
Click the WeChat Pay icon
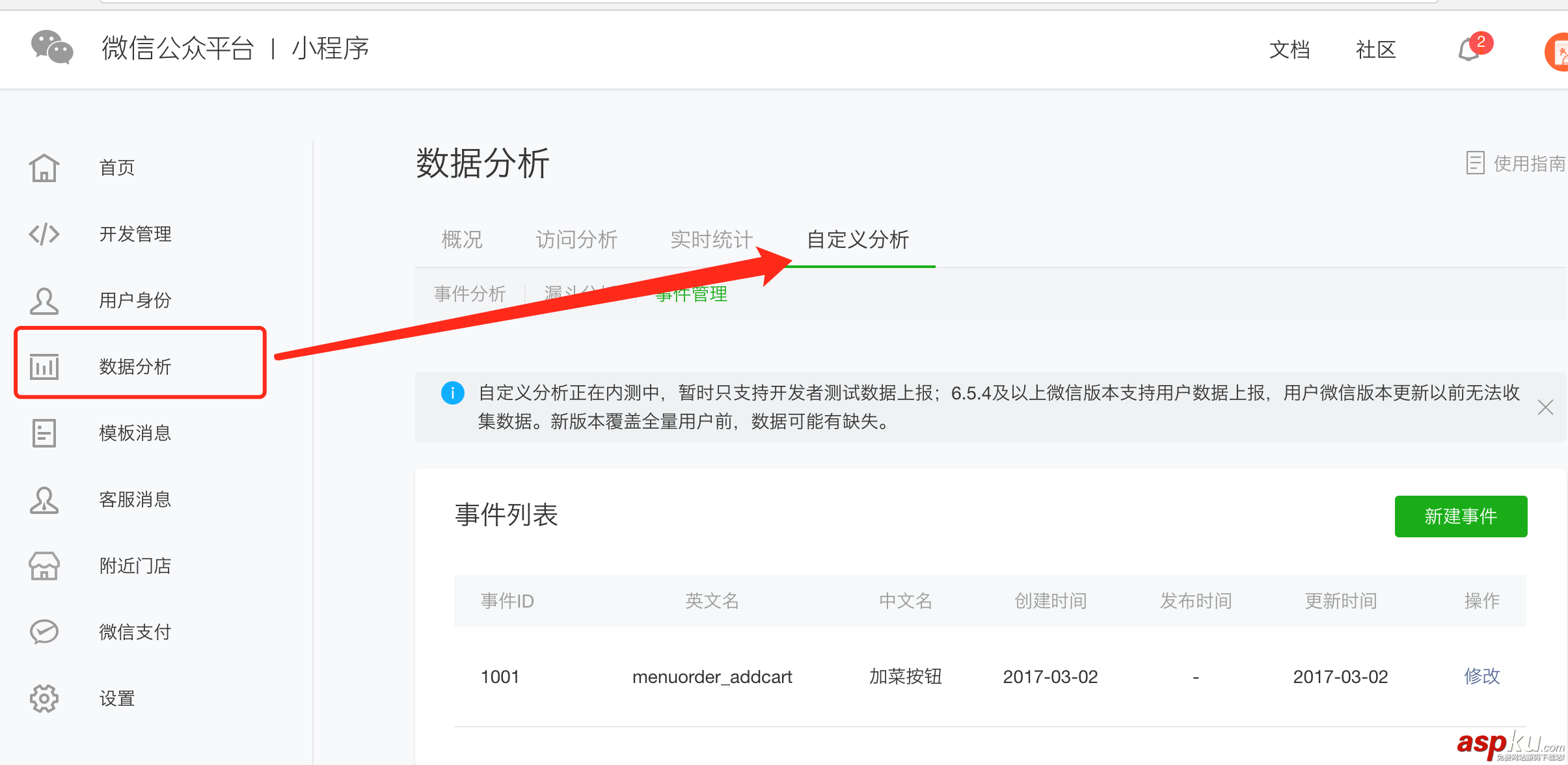[x=44, y=632]
